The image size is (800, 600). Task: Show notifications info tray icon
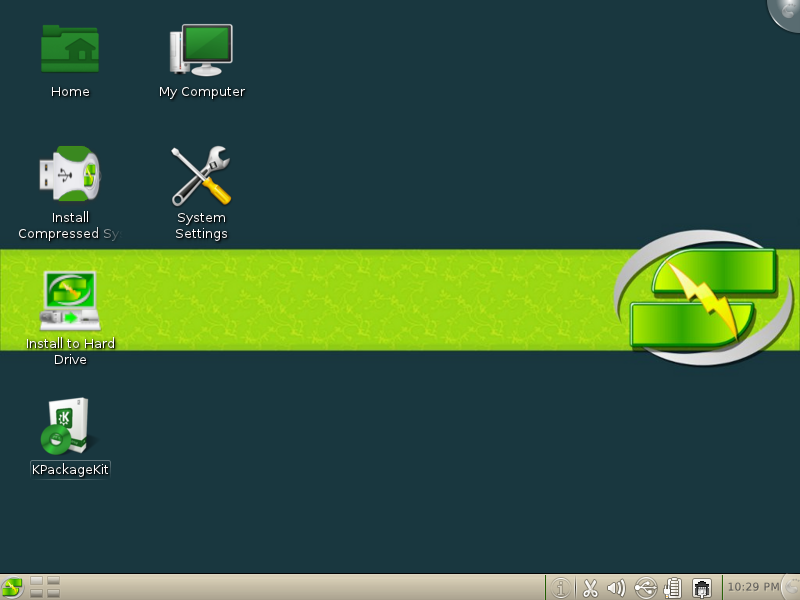click(x=561, y=588)
